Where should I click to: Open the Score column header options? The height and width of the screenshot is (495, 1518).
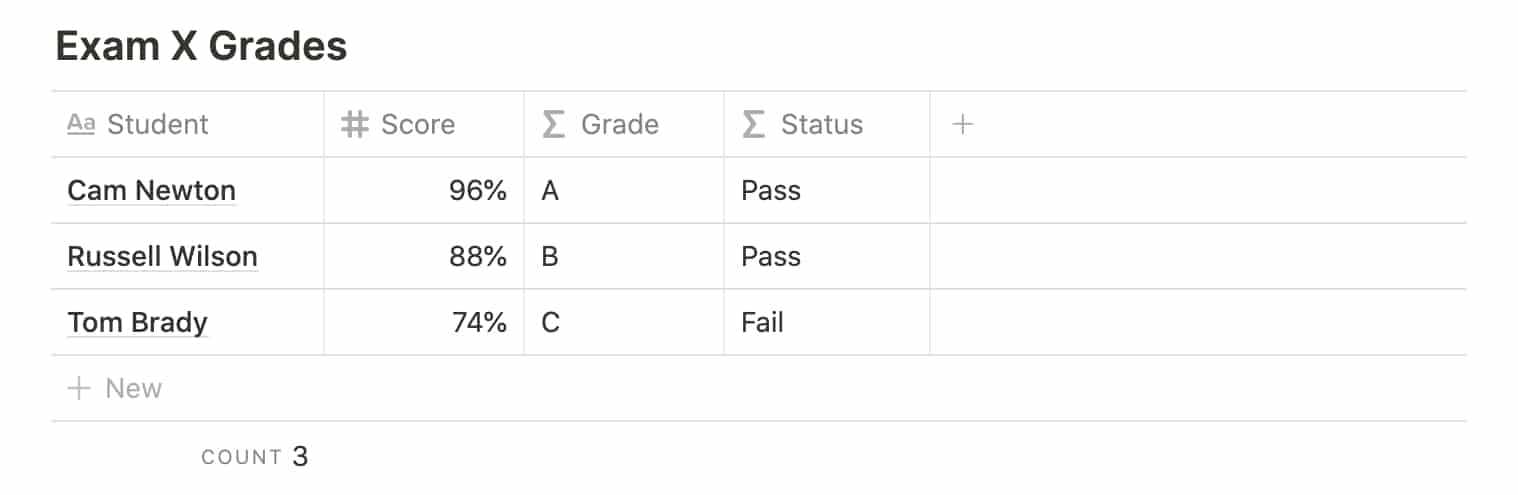click(424, 124)
